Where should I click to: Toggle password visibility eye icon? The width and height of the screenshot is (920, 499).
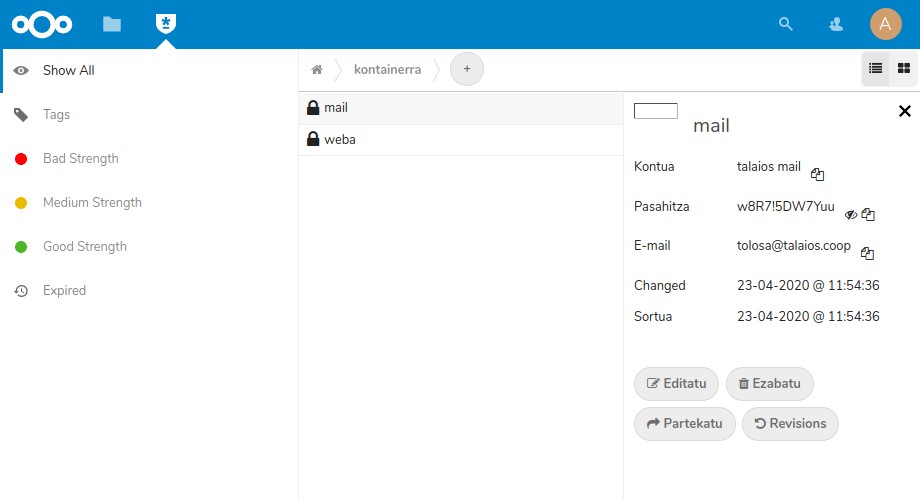coord(851,214)
